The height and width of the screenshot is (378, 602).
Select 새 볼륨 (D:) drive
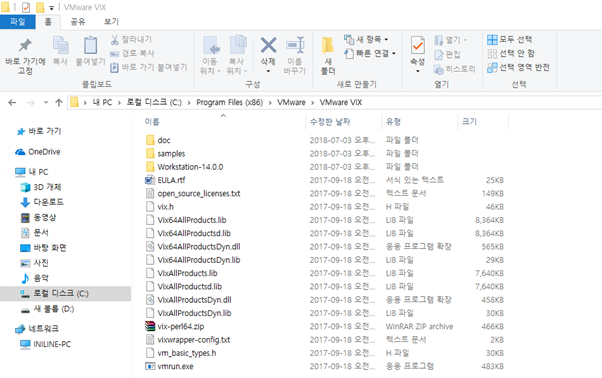pos(47,309)
